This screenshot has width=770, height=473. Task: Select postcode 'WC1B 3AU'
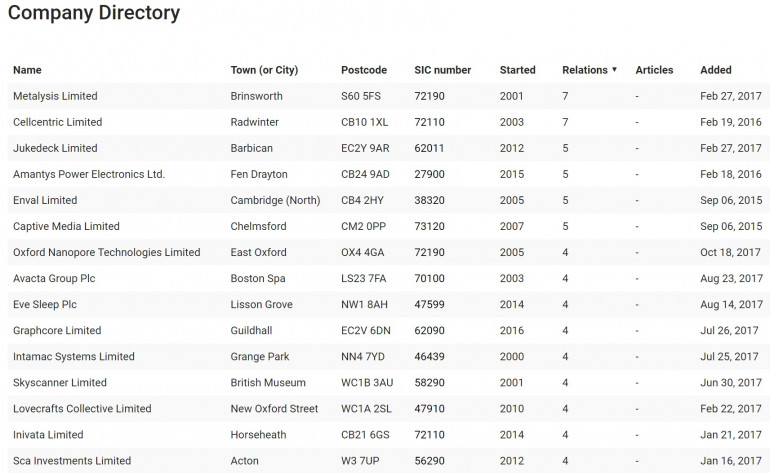(367, 382)
